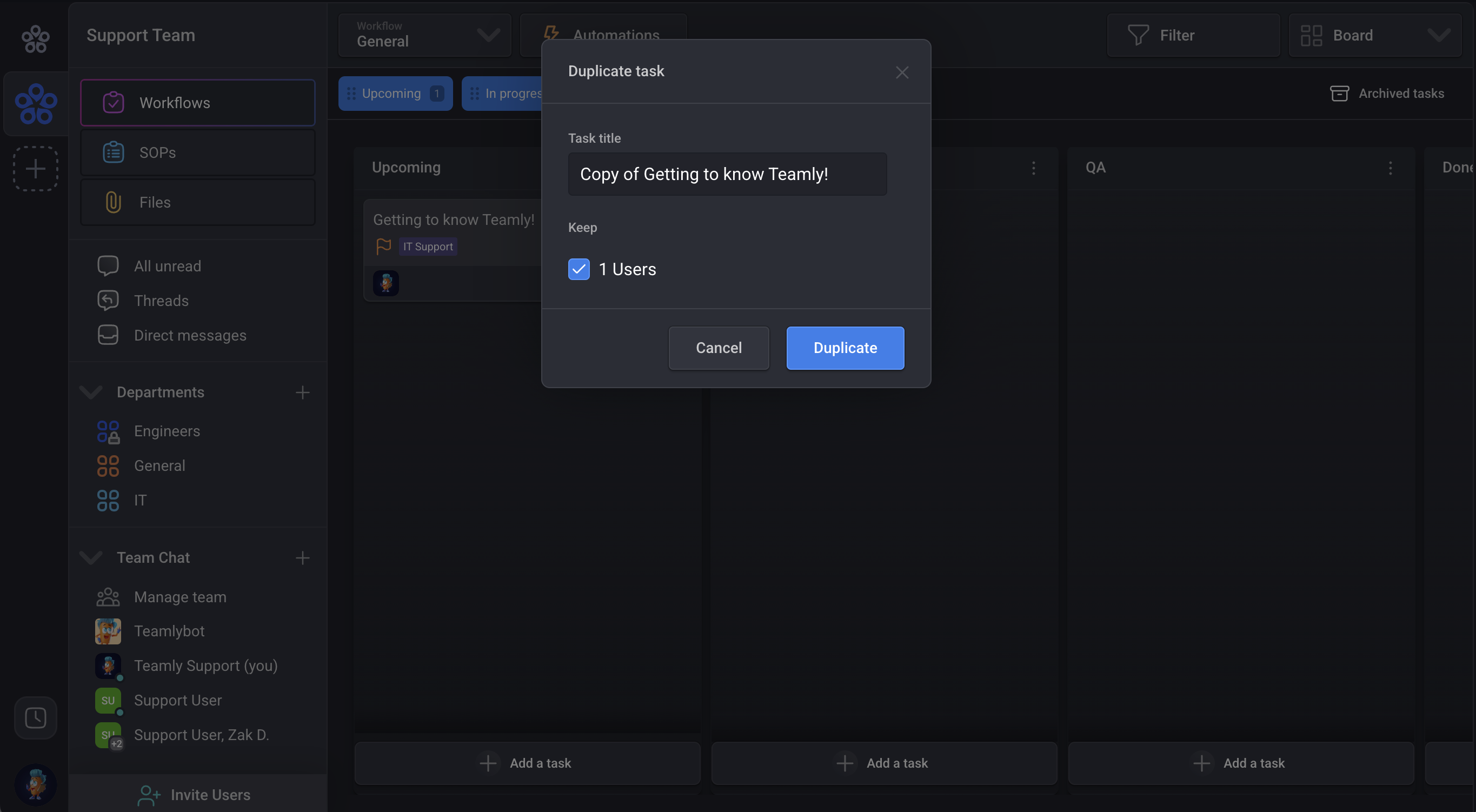Collapse the Team Chat section
Image resolution: width=1476 pixels, height=812 pixels.
[90, 557]
